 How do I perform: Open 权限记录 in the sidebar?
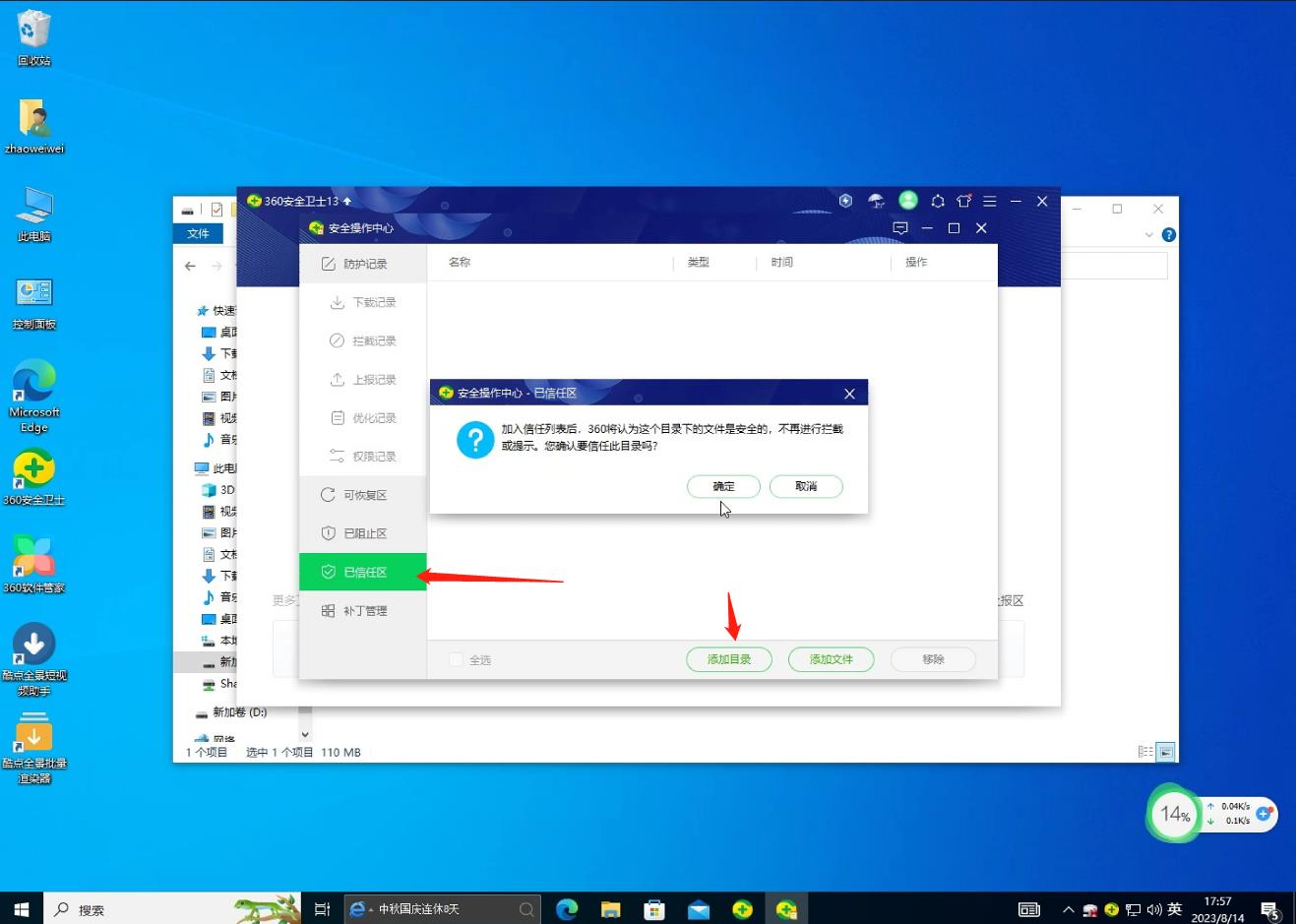pos(363,456)
